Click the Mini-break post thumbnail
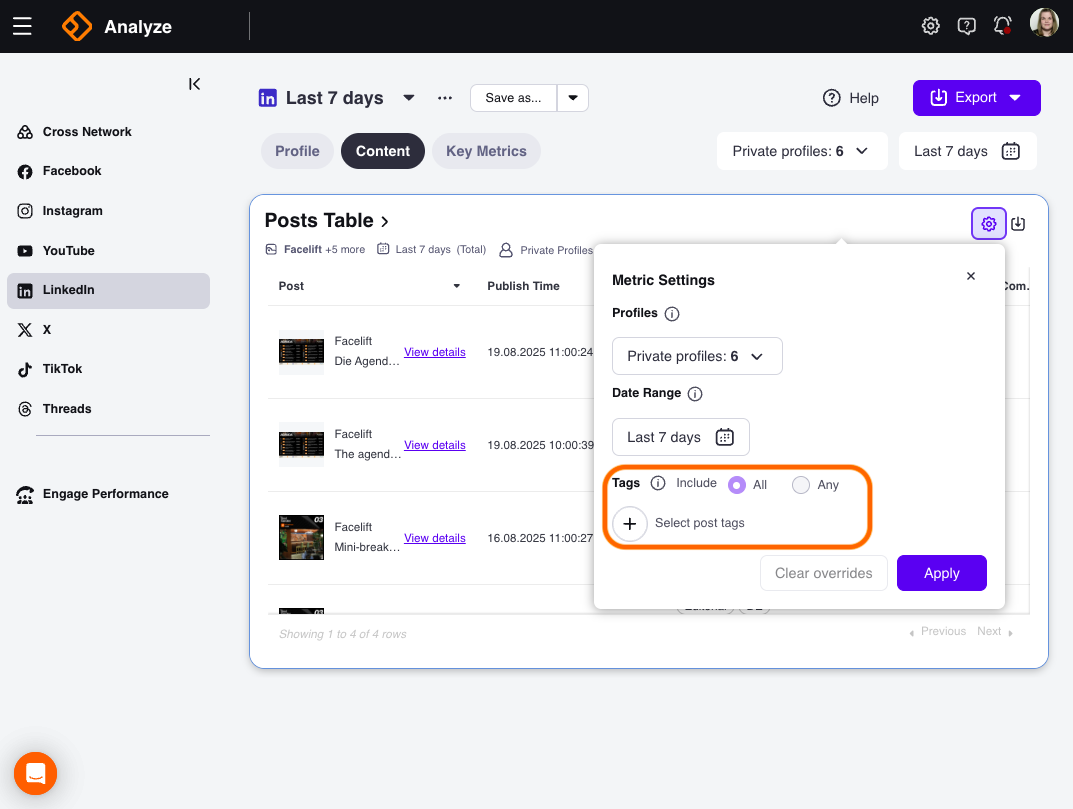 301,537
